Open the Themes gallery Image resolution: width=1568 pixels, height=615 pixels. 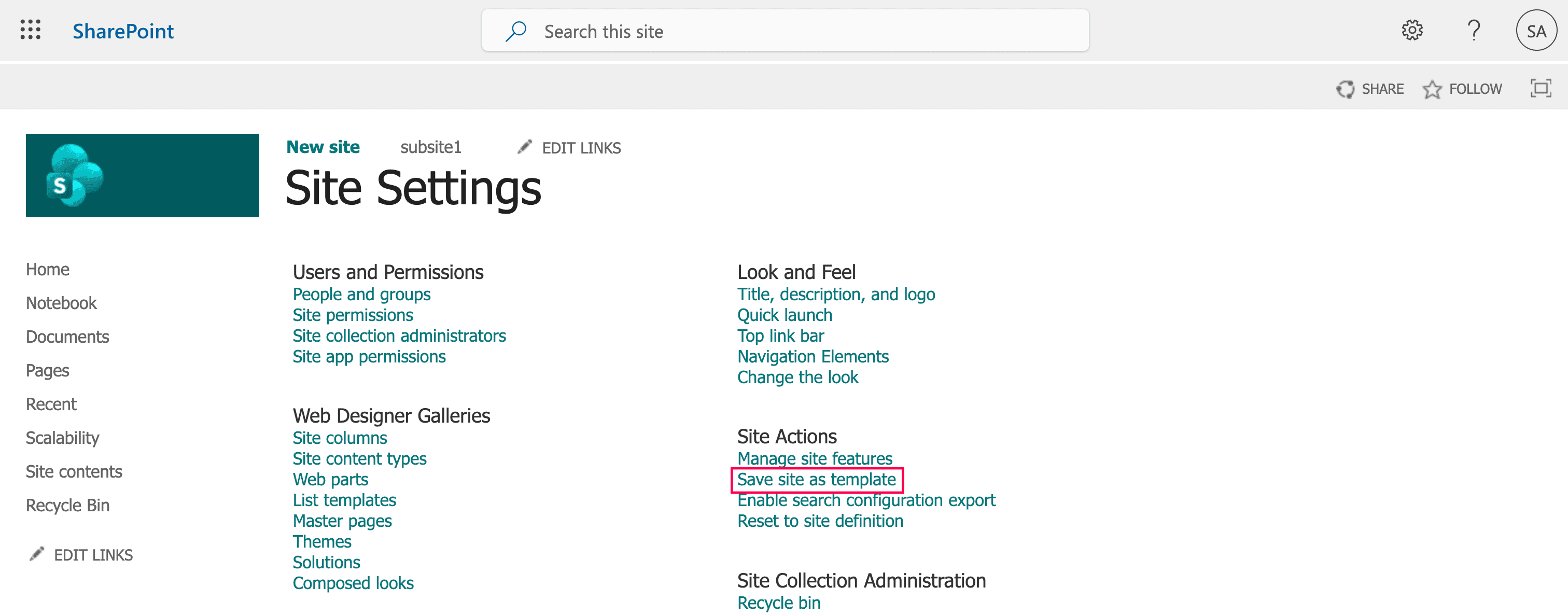(322, 541)
